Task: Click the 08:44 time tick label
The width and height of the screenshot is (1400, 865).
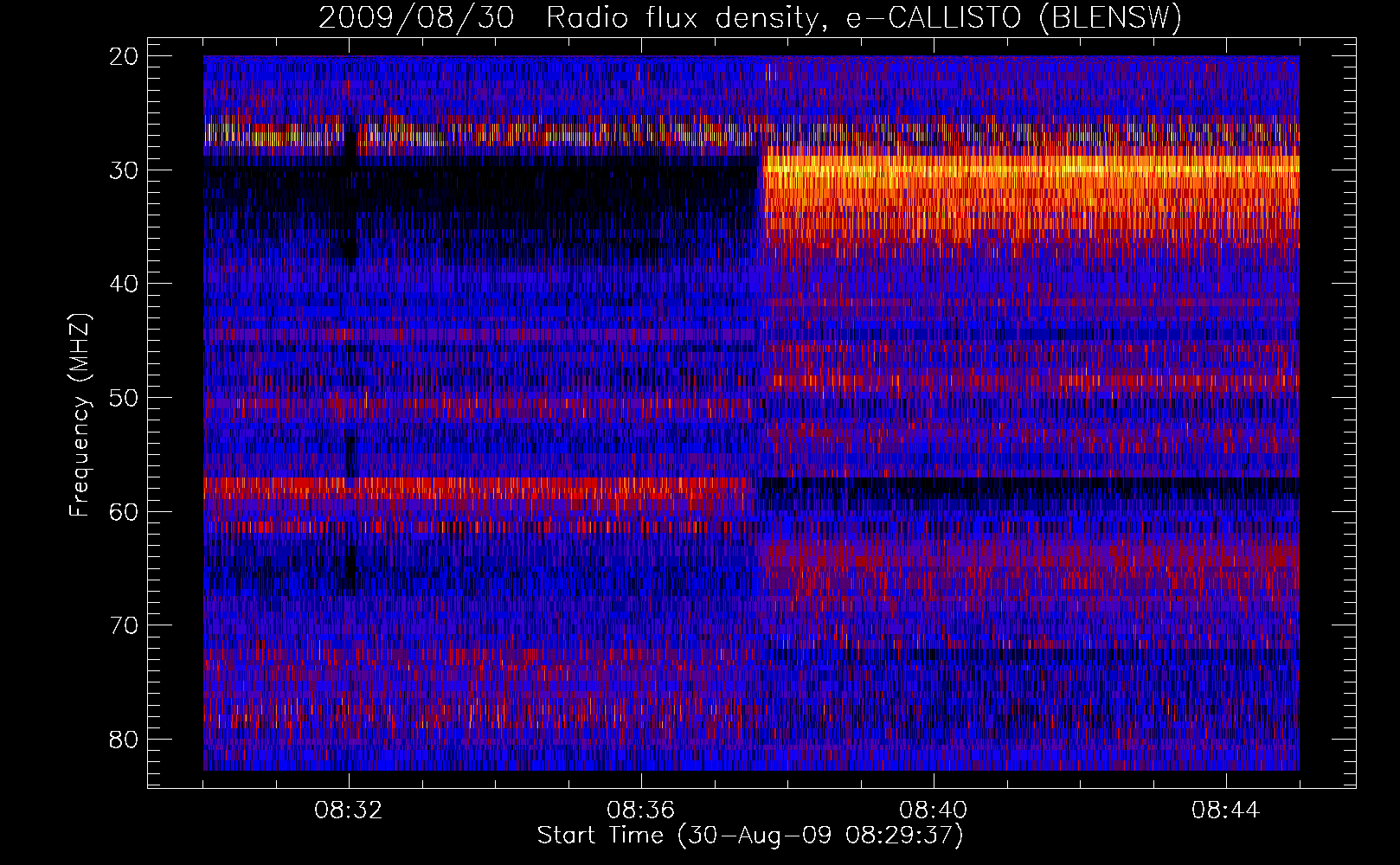Action: click(x=1226, y=811)
